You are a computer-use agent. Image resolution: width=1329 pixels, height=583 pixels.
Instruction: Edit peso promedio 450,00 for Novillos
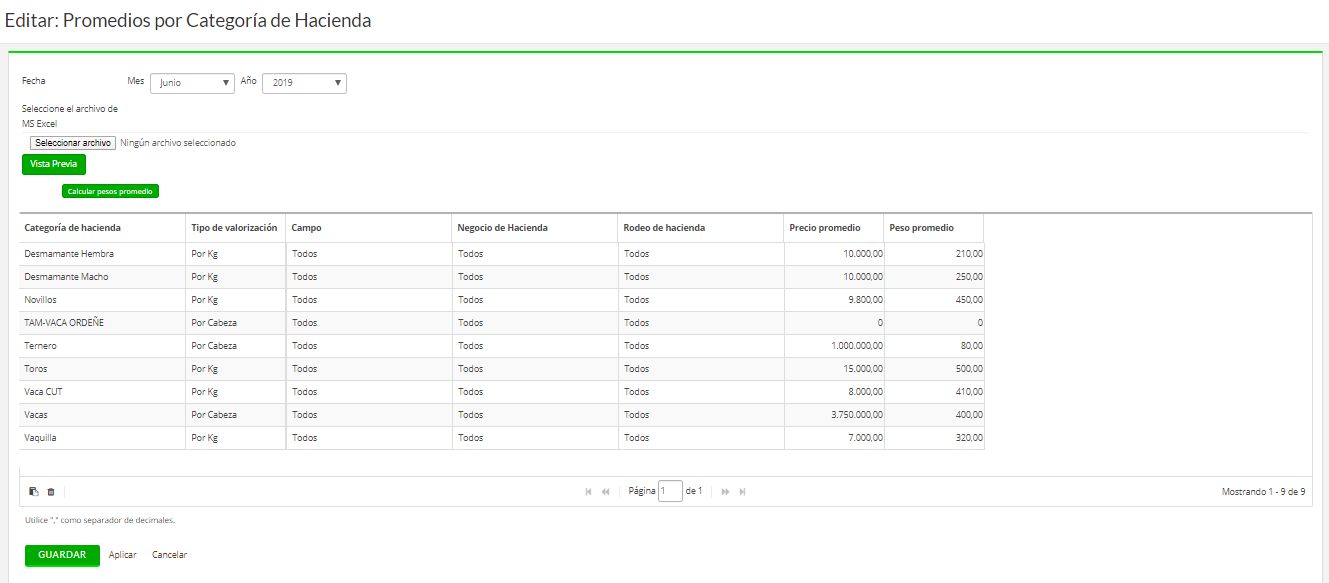point(934,300)
